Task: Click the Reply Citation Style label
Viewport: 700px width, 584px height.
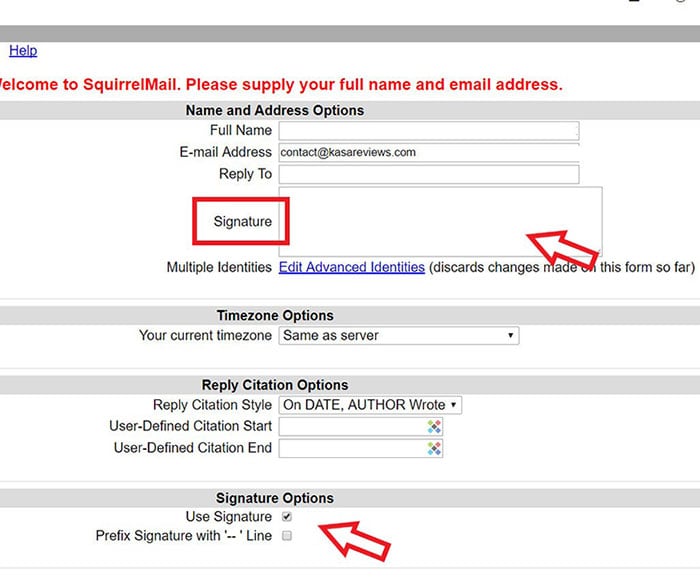Action: 212,405
